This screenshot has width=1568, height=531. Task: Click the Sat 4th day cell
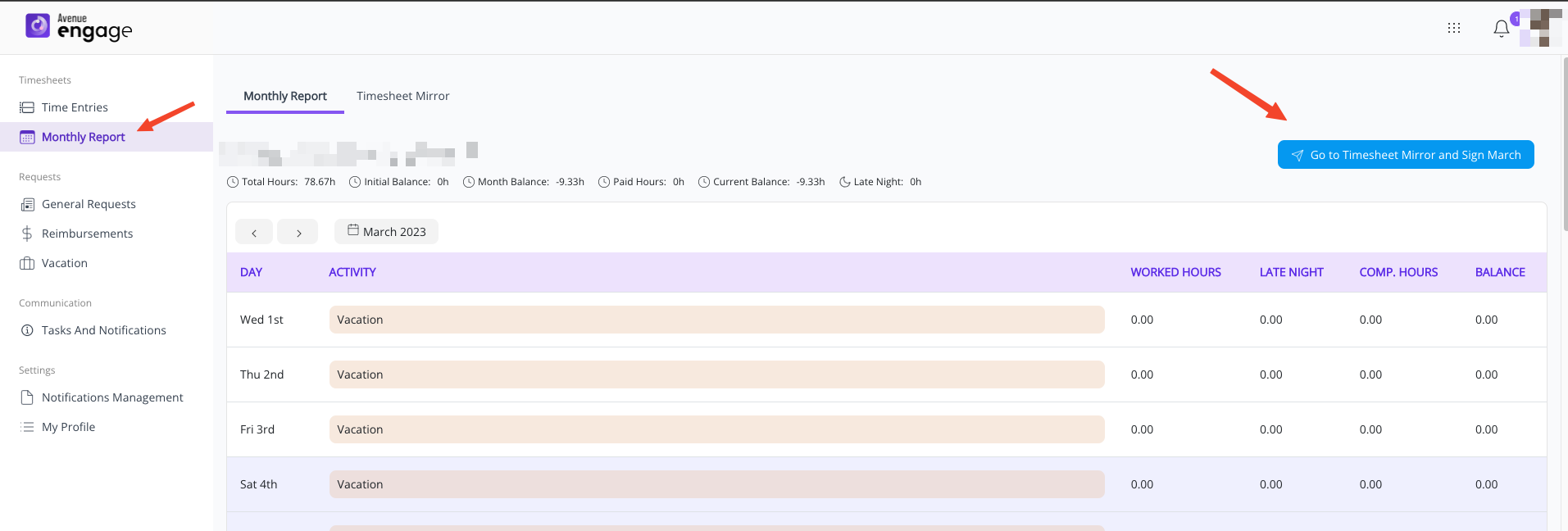(258, 484)
